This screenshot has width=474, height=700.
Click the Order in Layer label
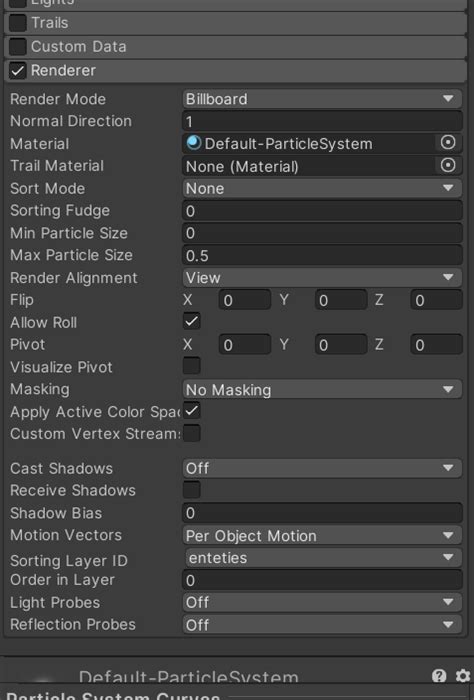(62, 579)
